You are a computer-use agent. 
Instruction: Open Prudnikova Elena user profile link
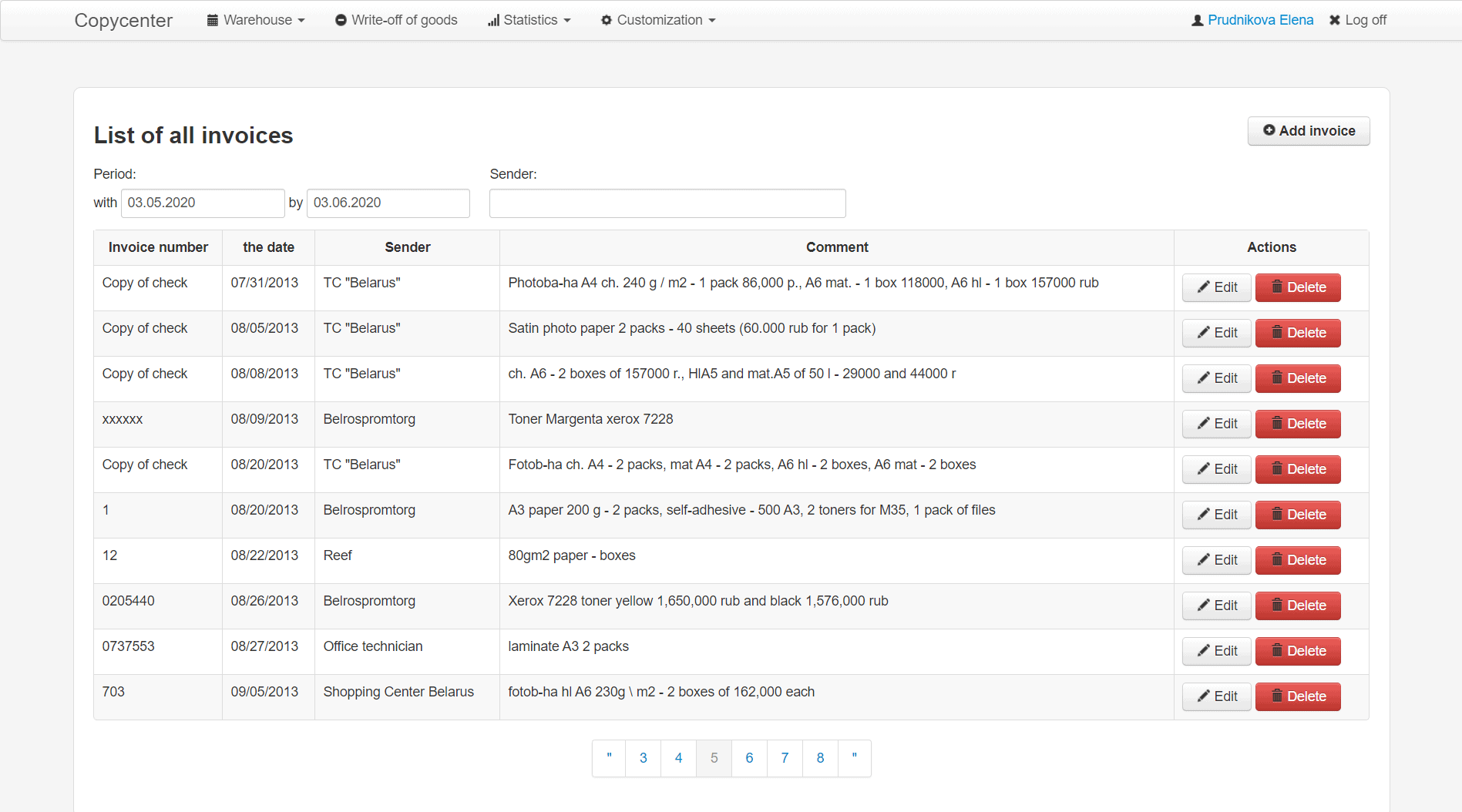[x=1252, y=20]
